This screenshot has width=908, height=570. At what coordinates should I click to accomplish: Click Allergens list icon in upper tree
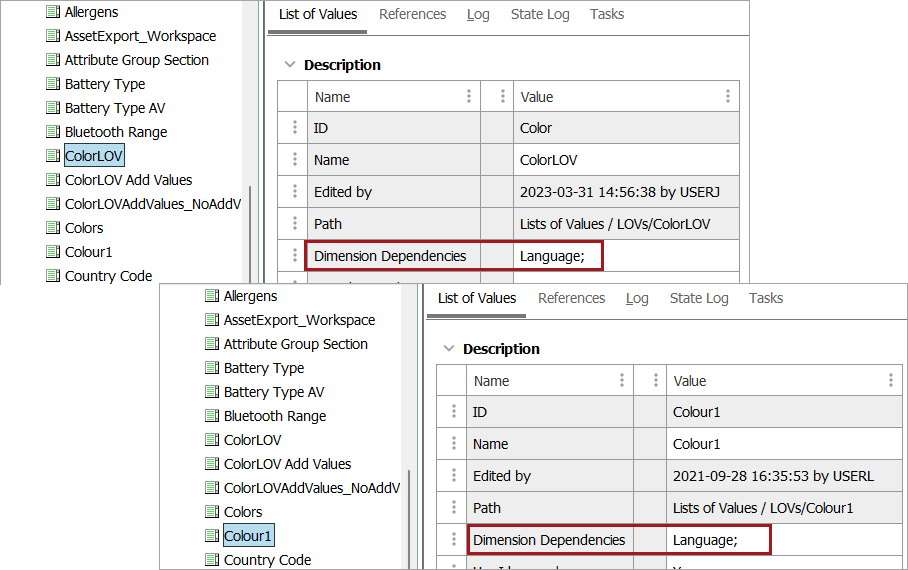click(x=53, y=12)
